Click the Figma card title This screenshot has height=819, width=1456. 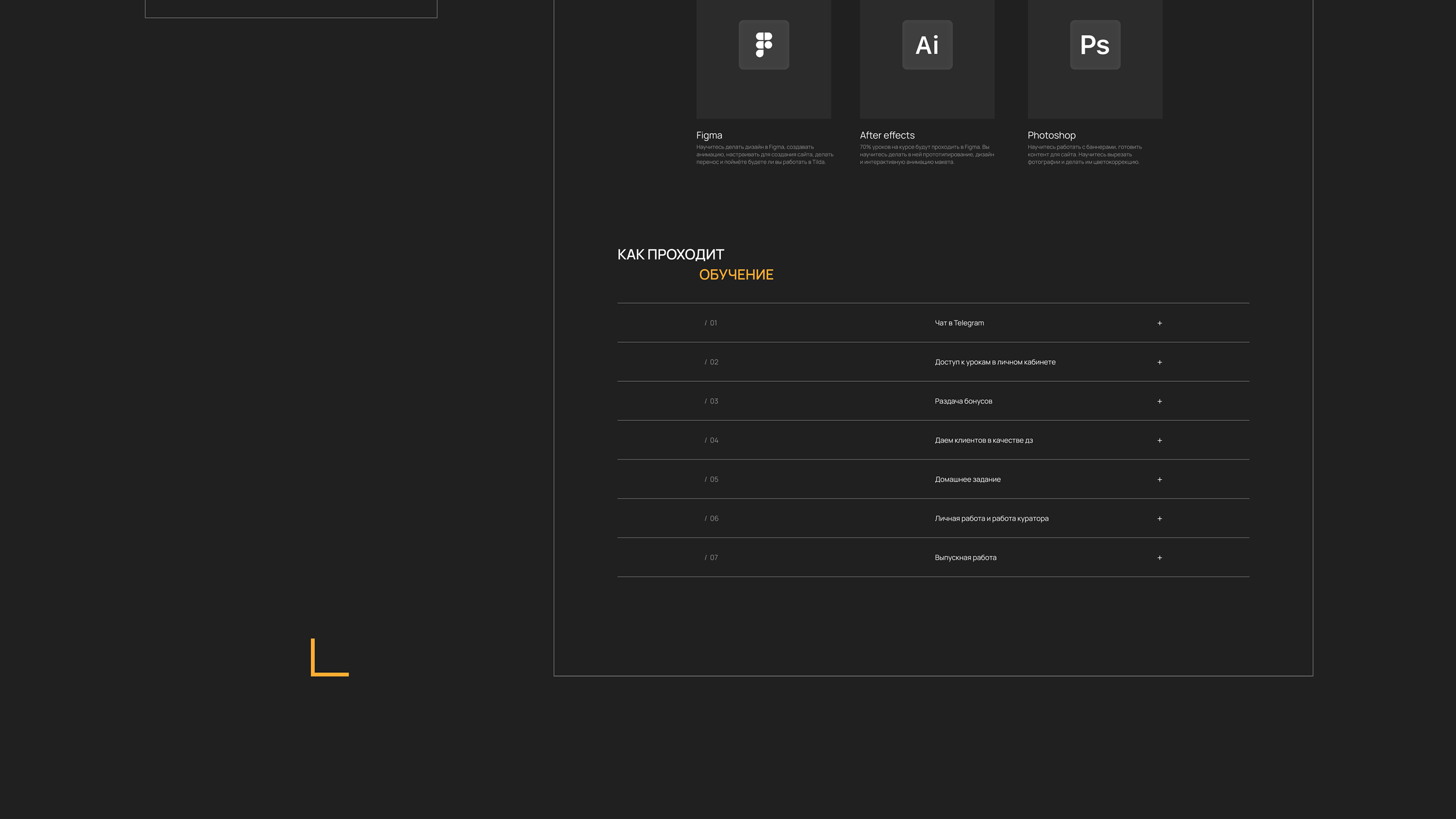[x=709, y=135]
